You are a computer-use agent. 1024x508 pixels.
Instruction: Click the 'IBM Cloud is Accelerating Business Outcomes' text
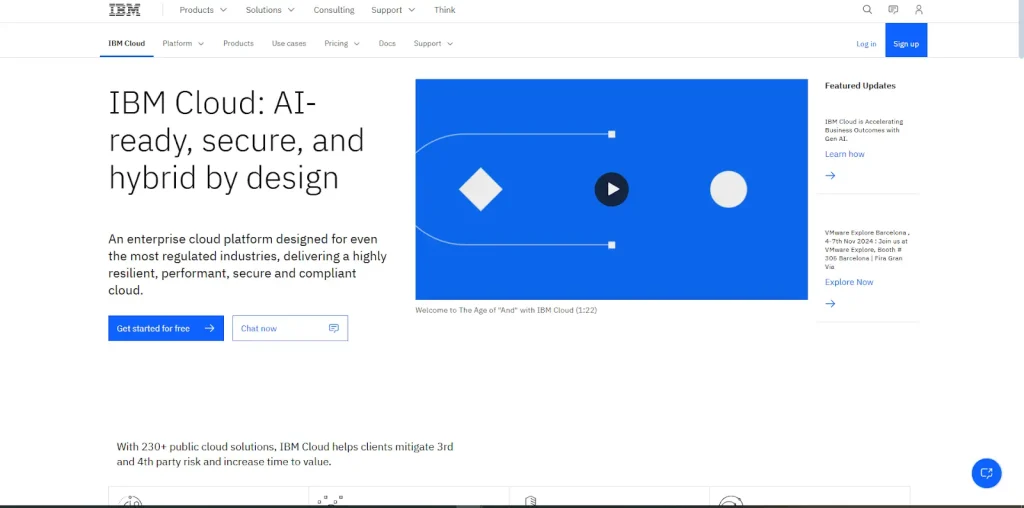point(863,130)
